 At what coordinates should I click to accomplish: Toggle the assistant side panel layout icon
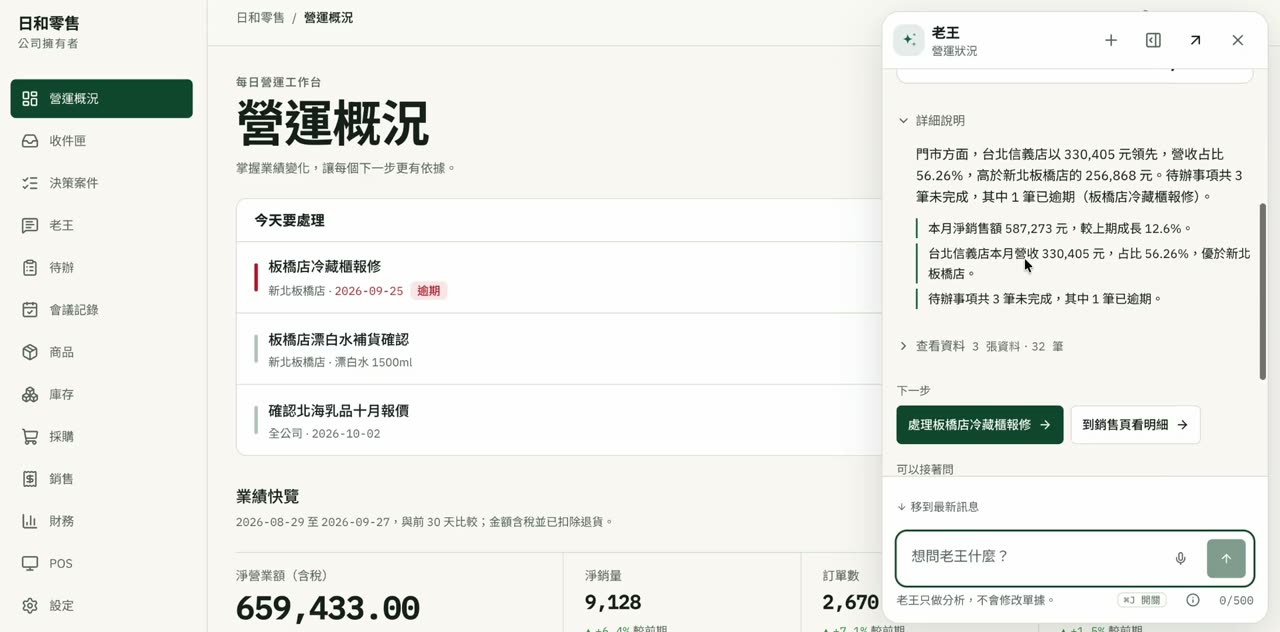coord(1153,40)
